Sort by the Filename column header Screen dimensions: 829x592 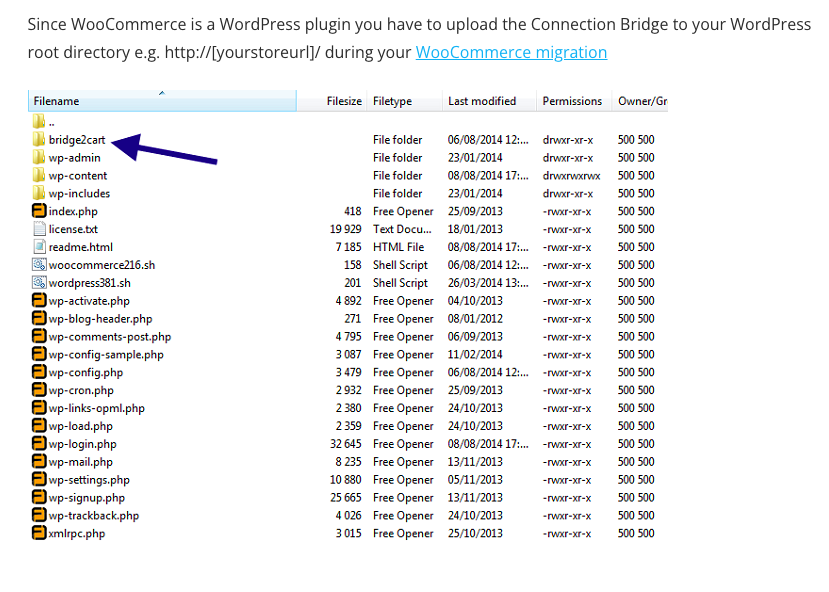(x=162, y=101)
